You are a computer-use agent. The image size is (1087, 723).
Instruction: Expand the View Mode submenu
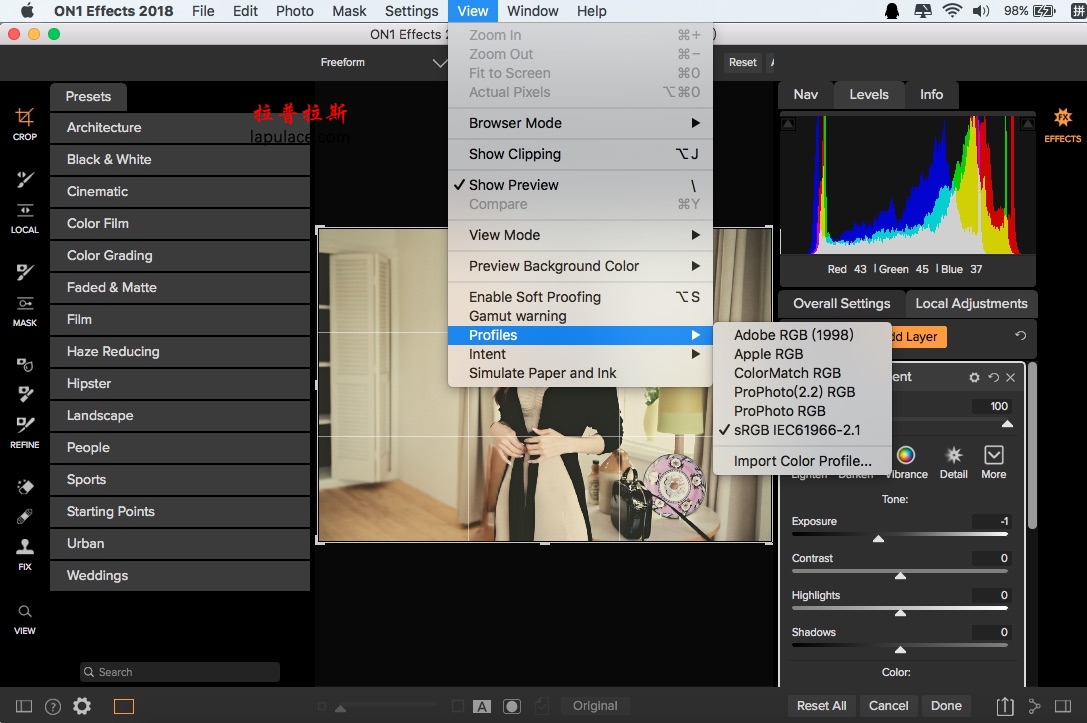(x=580, y=235)
